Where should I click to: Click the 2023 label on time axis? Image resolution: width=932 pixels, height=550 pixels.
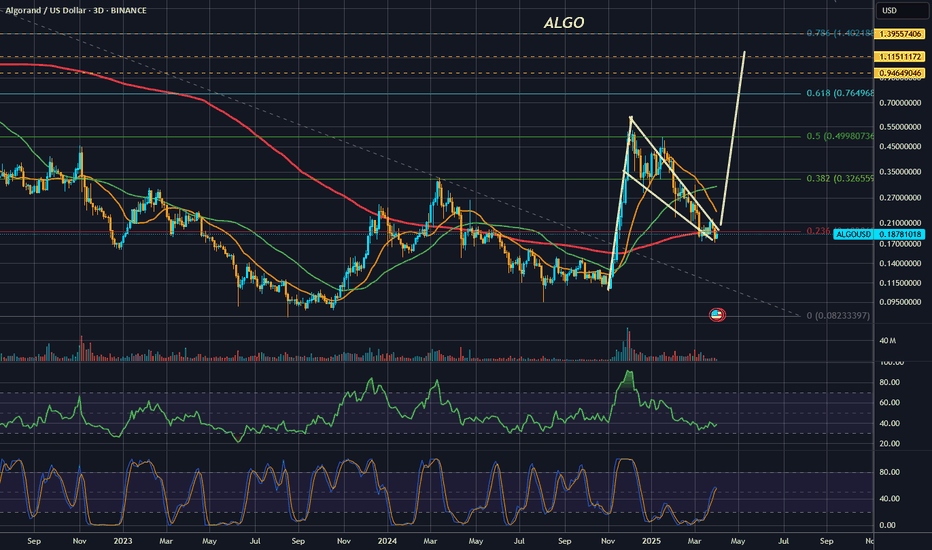[122, 541]
